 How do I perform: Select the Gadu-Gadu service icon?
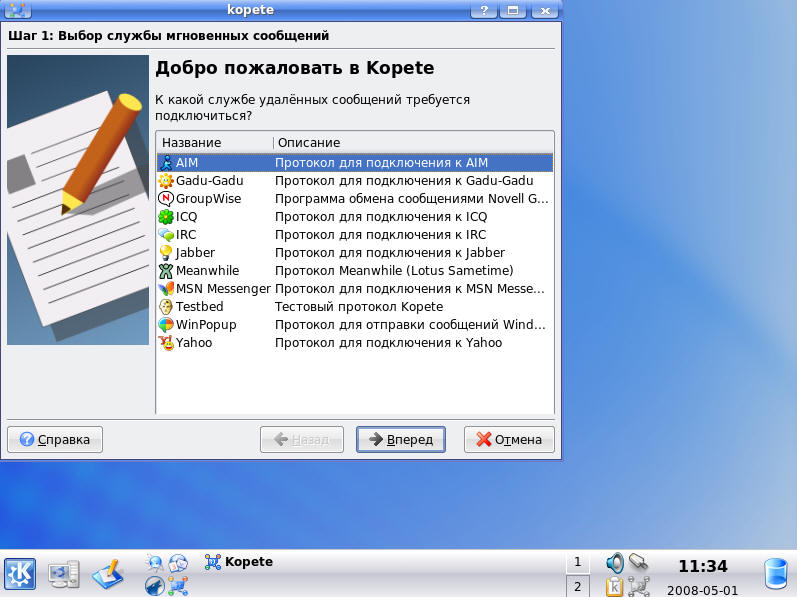[166, 181]
